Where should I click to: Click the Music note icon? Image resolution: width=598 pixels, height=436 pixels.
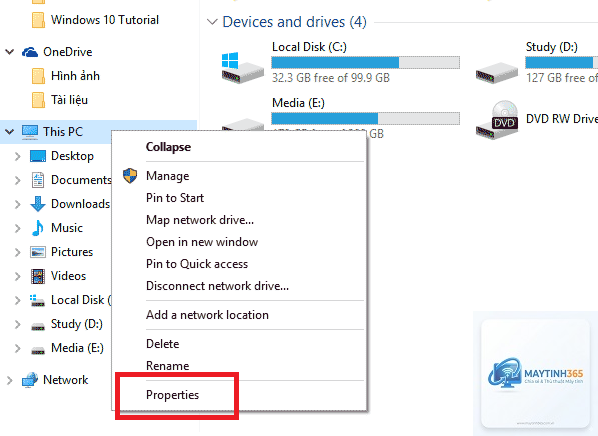[37, 228]
